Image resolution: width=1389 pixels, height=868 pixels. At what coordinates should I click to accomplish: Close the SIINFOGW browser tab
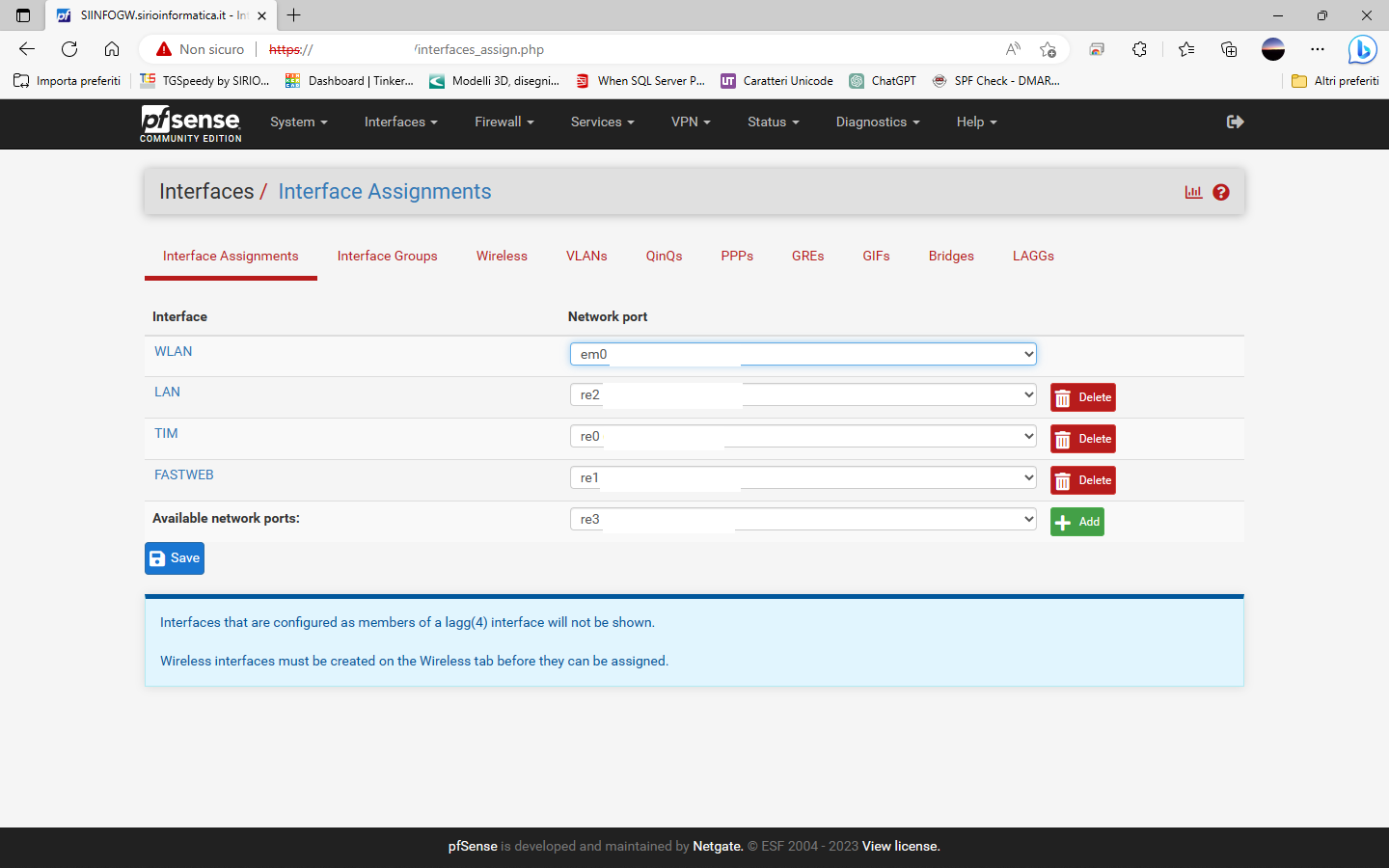pyautogui.click(x=261, y=15)
